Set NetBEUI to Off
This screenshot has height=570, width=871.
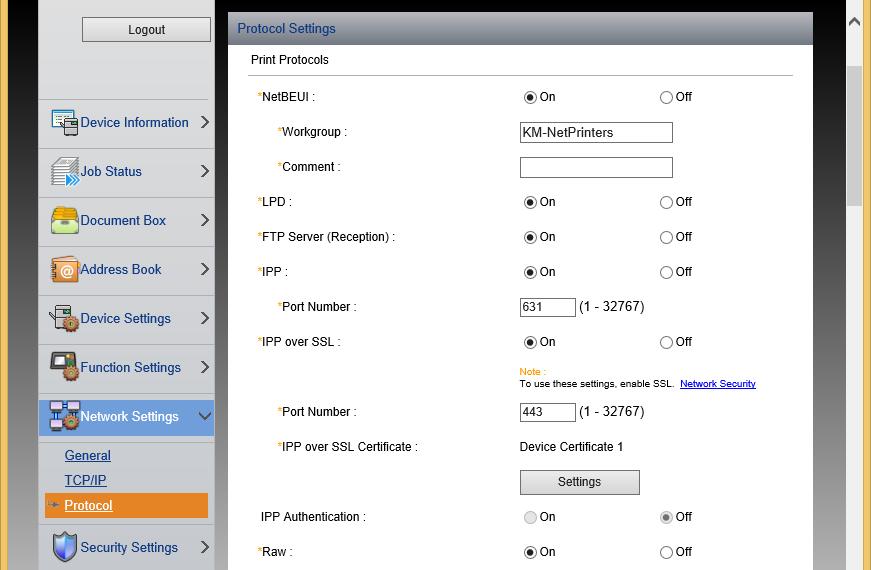coord(666,97)
